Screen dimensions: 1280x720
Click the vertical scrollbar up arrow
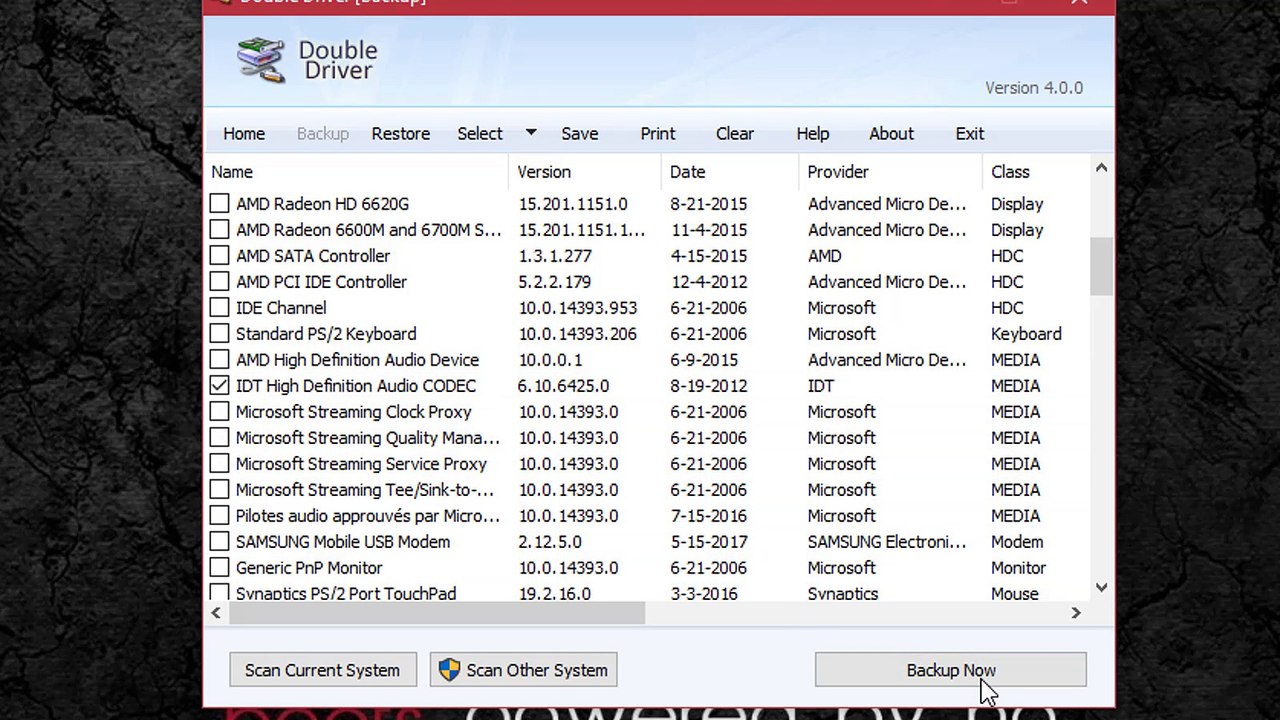(x=1101, y=168)
